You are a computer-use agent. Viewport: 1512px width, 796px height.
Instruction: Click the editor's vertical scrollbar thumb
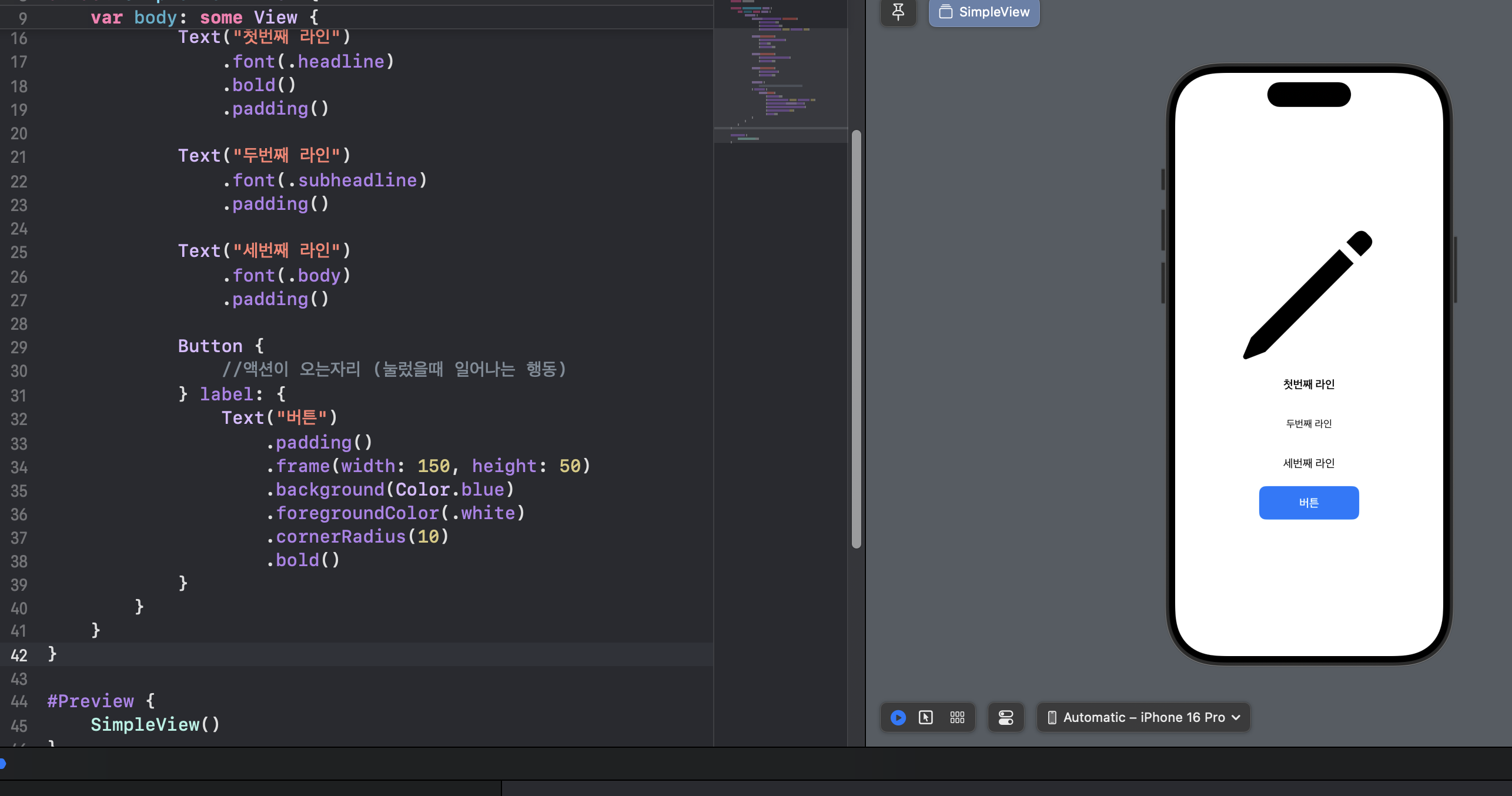[856, 339]
